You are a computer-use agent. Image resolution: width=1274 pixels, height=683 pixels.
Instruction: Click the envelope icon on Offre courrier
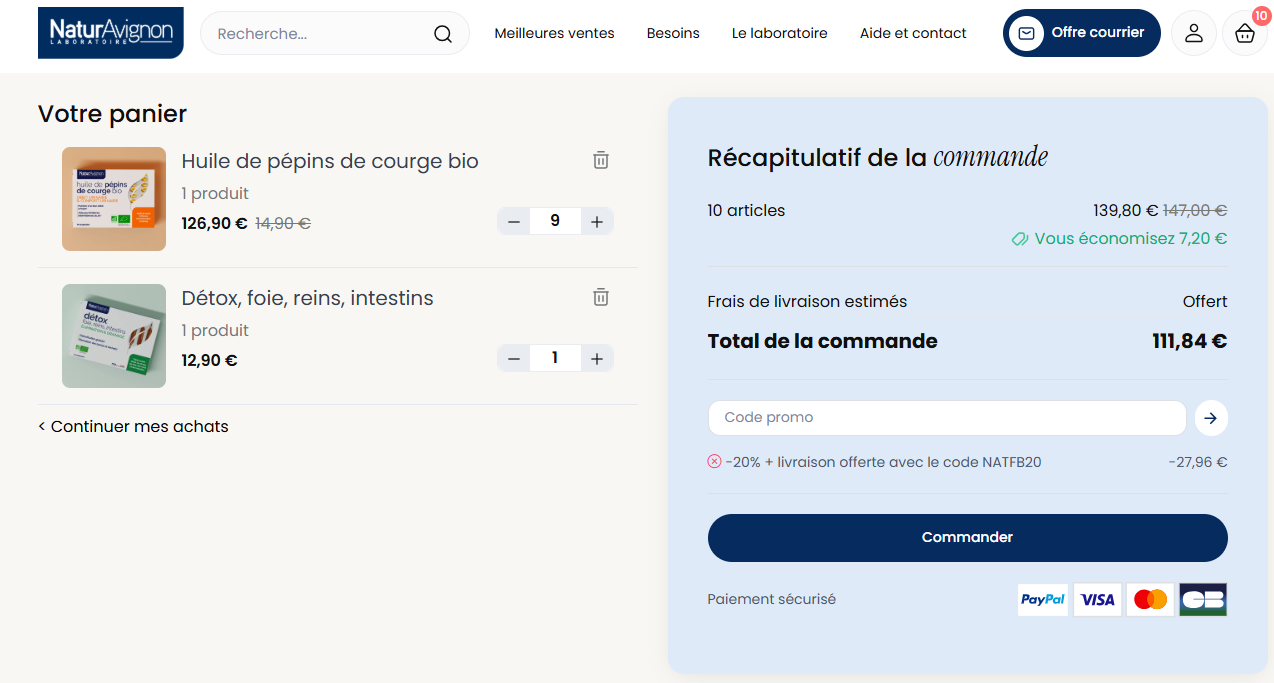click(1027, 32)
